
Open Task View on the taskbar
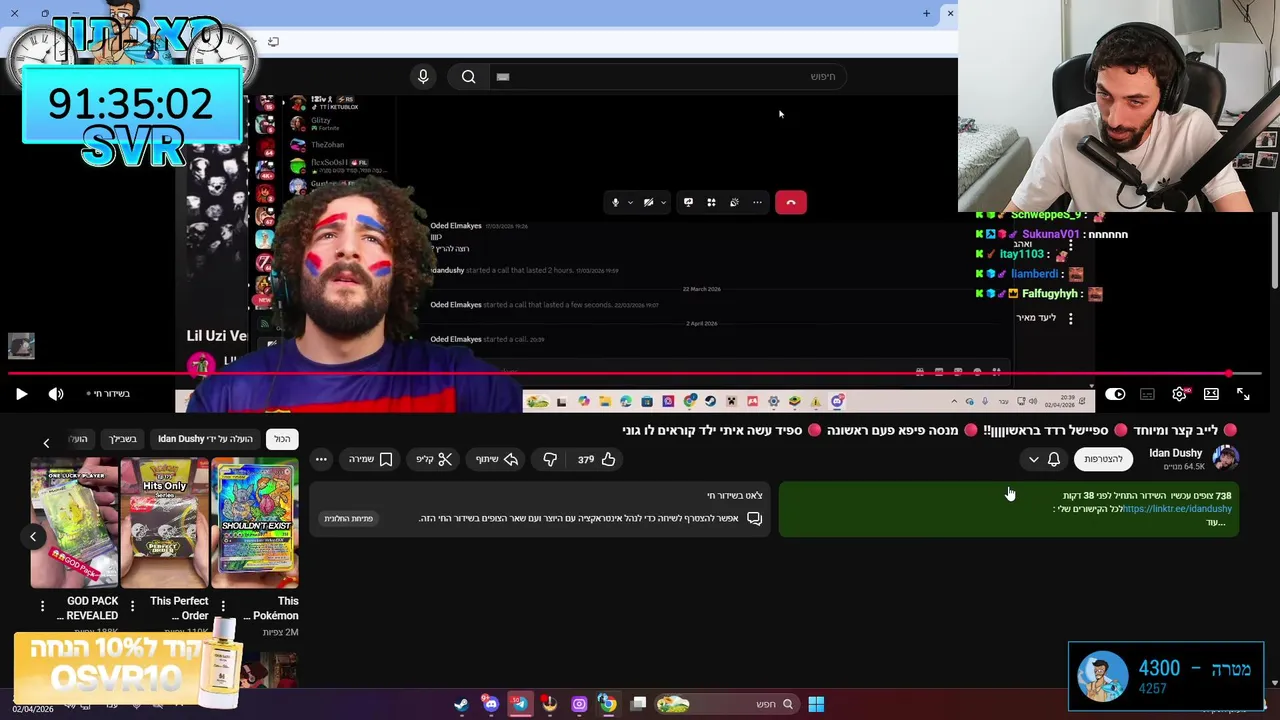click(639, 704)
